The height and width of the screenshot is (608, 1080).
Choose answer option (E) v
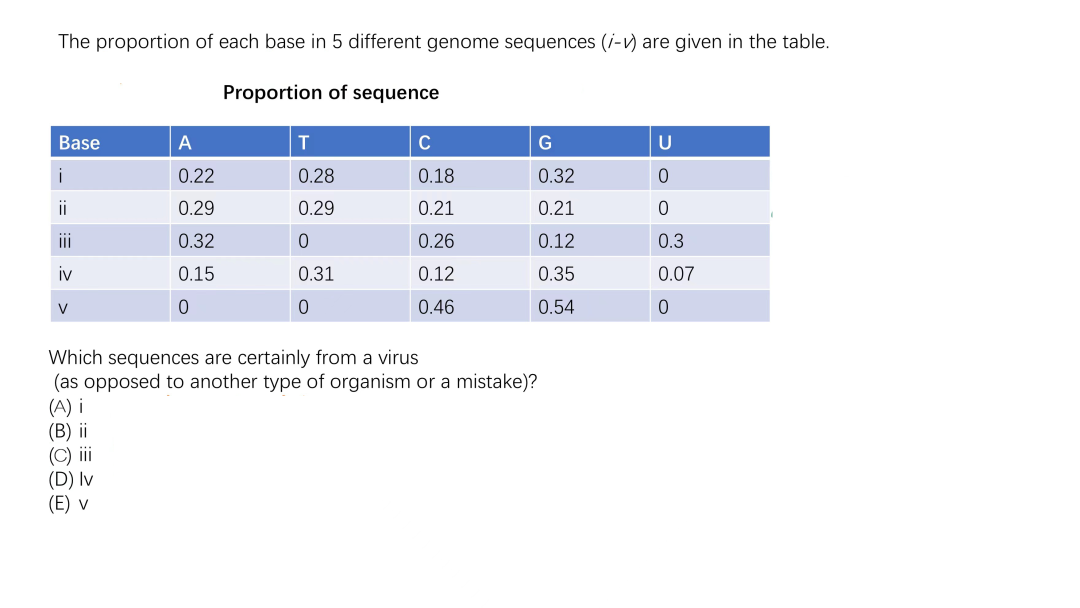click(x=68, y=503)
